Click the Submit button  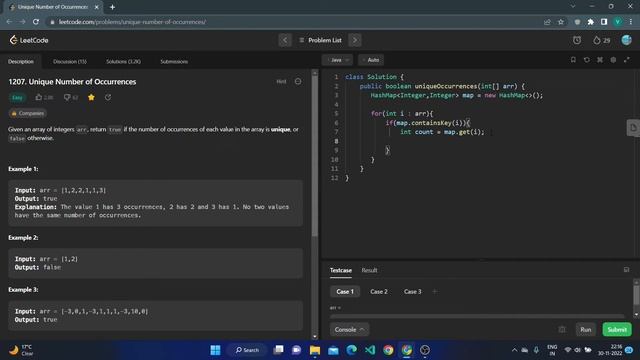617,329
